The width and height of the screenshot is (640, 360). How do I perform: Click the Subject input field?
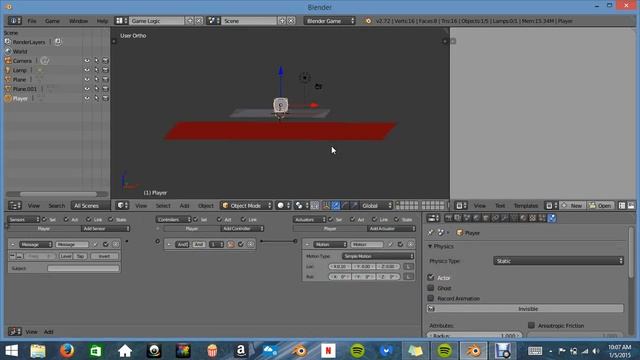(83, 268)
